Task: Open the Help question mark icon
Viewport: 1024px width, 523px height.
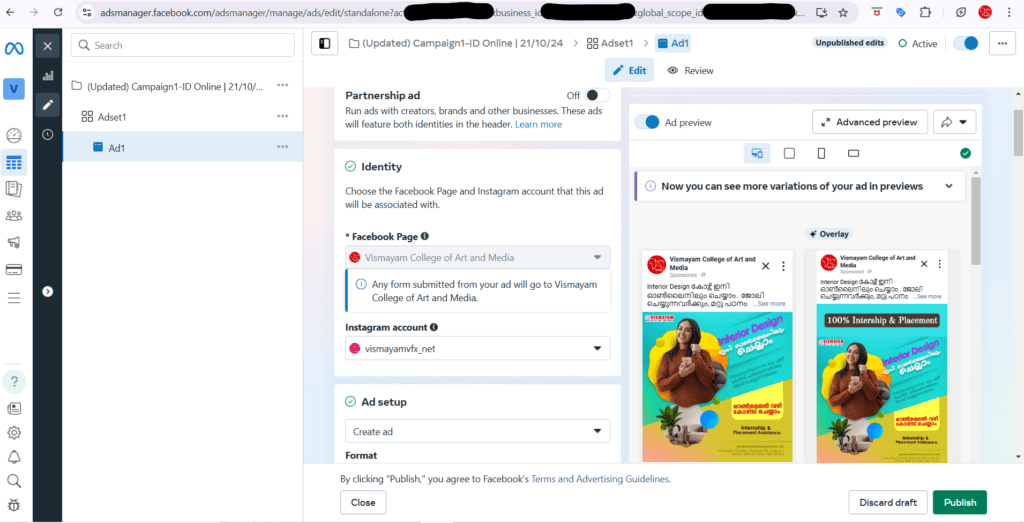Action: tap(14, 381)
